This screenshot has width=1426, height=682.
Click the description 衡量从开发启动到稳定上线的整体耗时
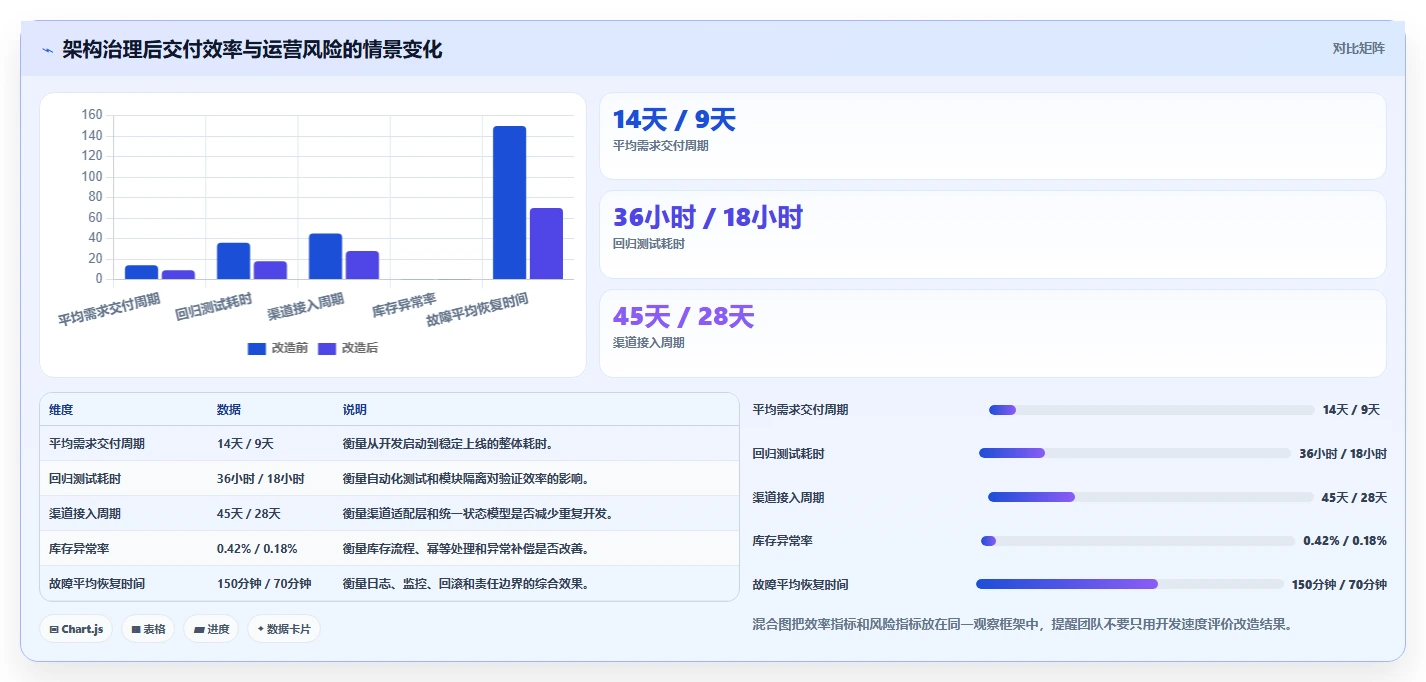[x=448, y=444]
